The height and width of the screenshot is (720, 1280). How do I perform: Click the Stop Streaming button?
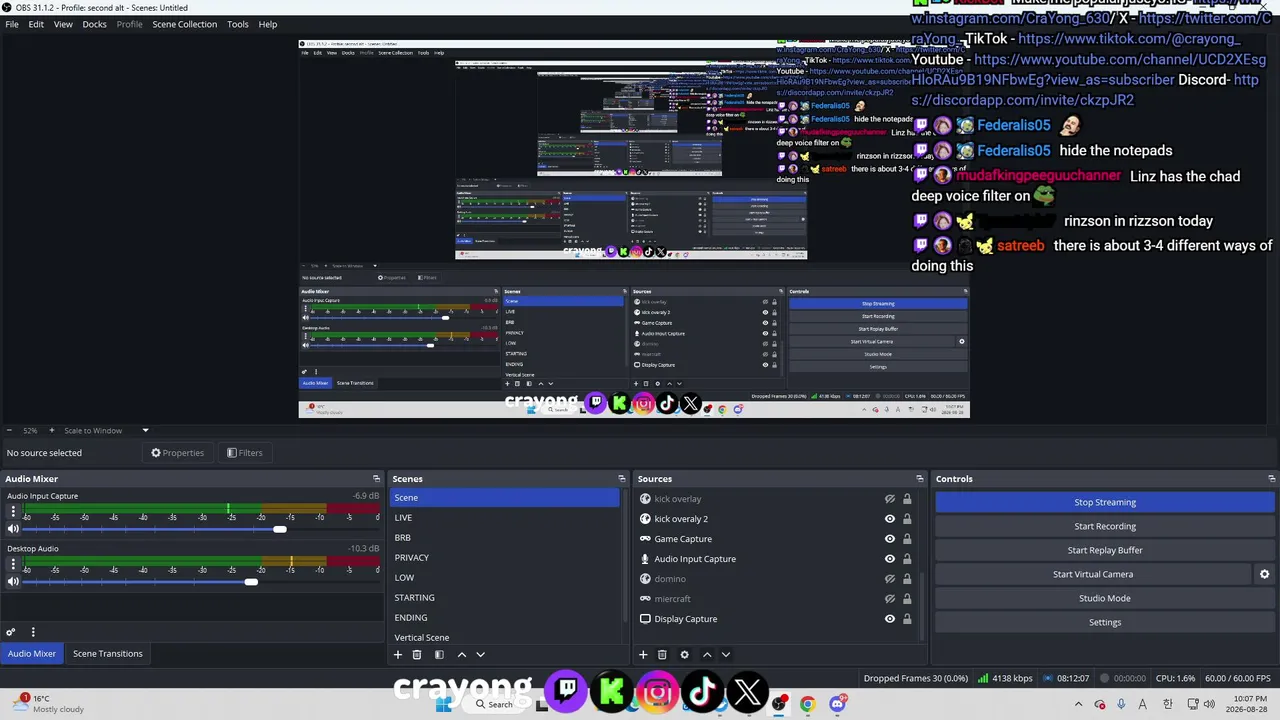pos(1105,502)
